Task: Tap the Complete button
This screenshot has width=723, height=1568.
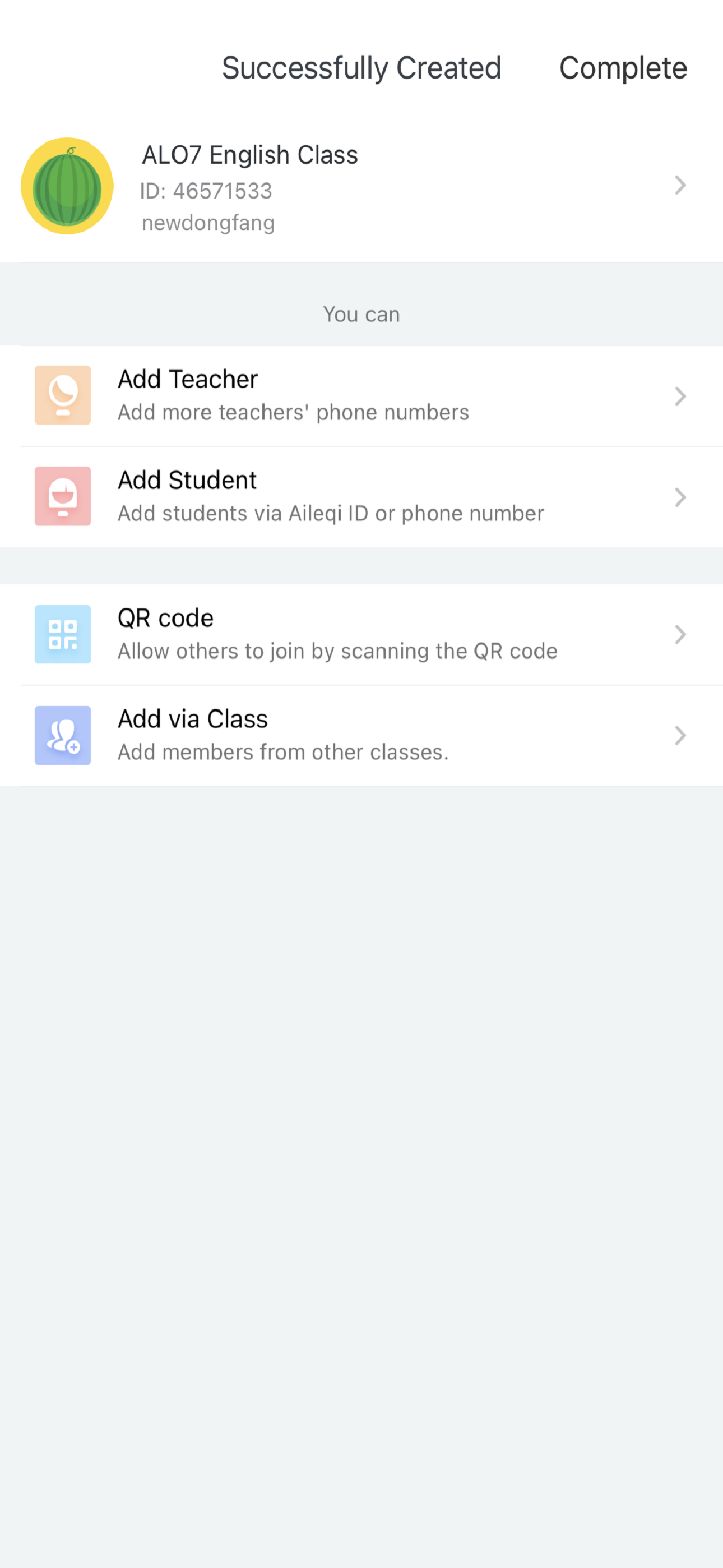Action: [x=623, y=68]
